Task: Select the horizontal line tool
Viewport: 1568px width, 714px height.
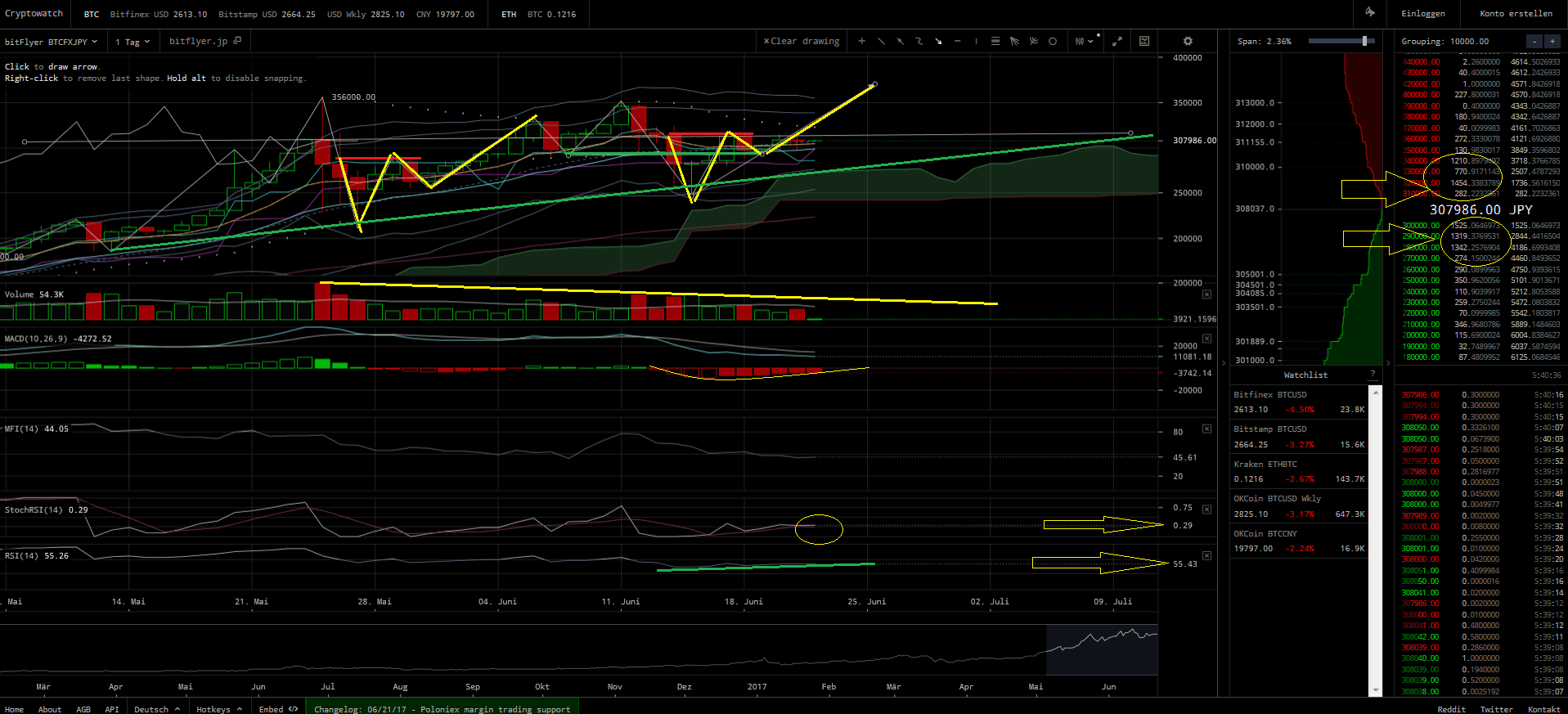Action: point(957,41)
